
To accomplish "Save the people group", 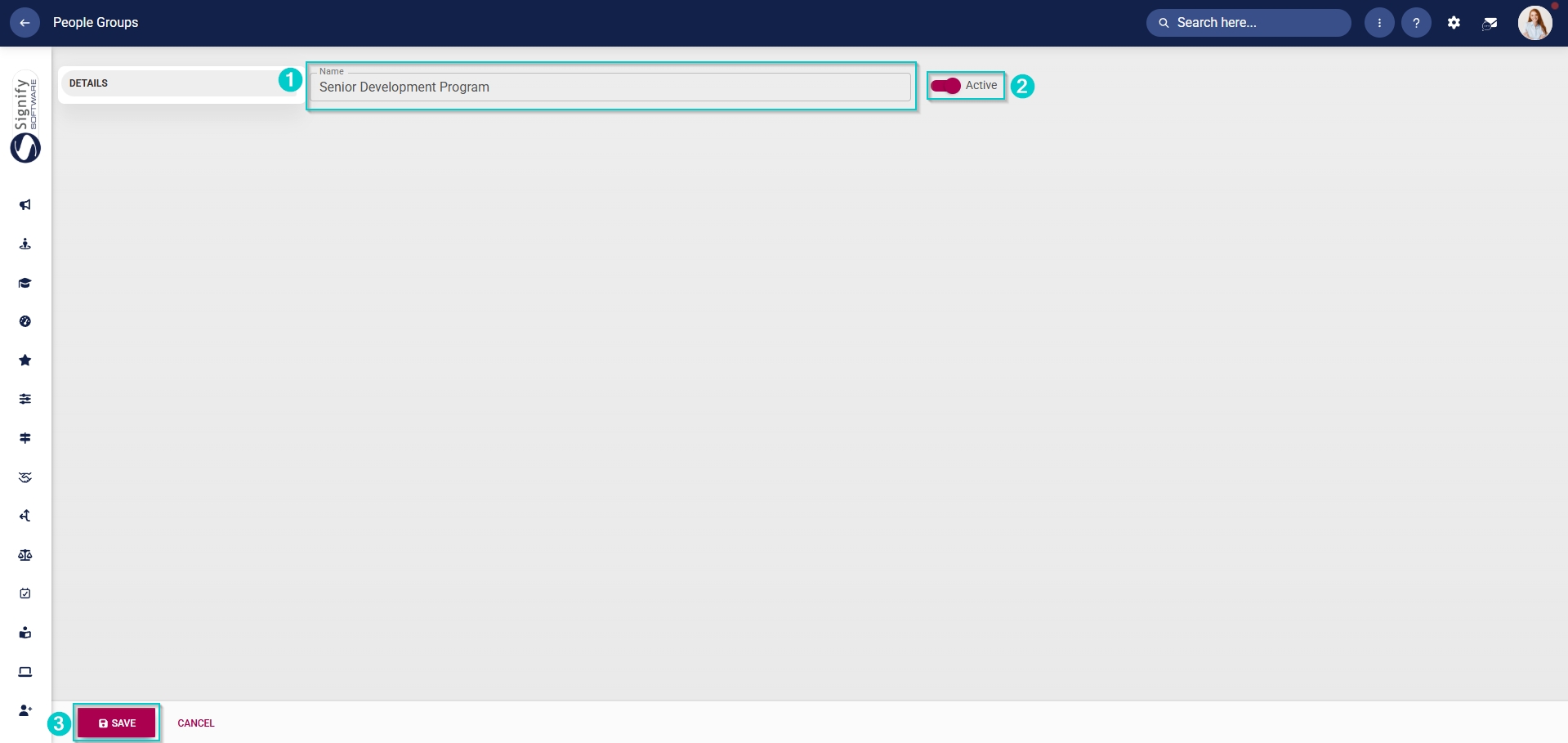I will (x=117, y=723).
